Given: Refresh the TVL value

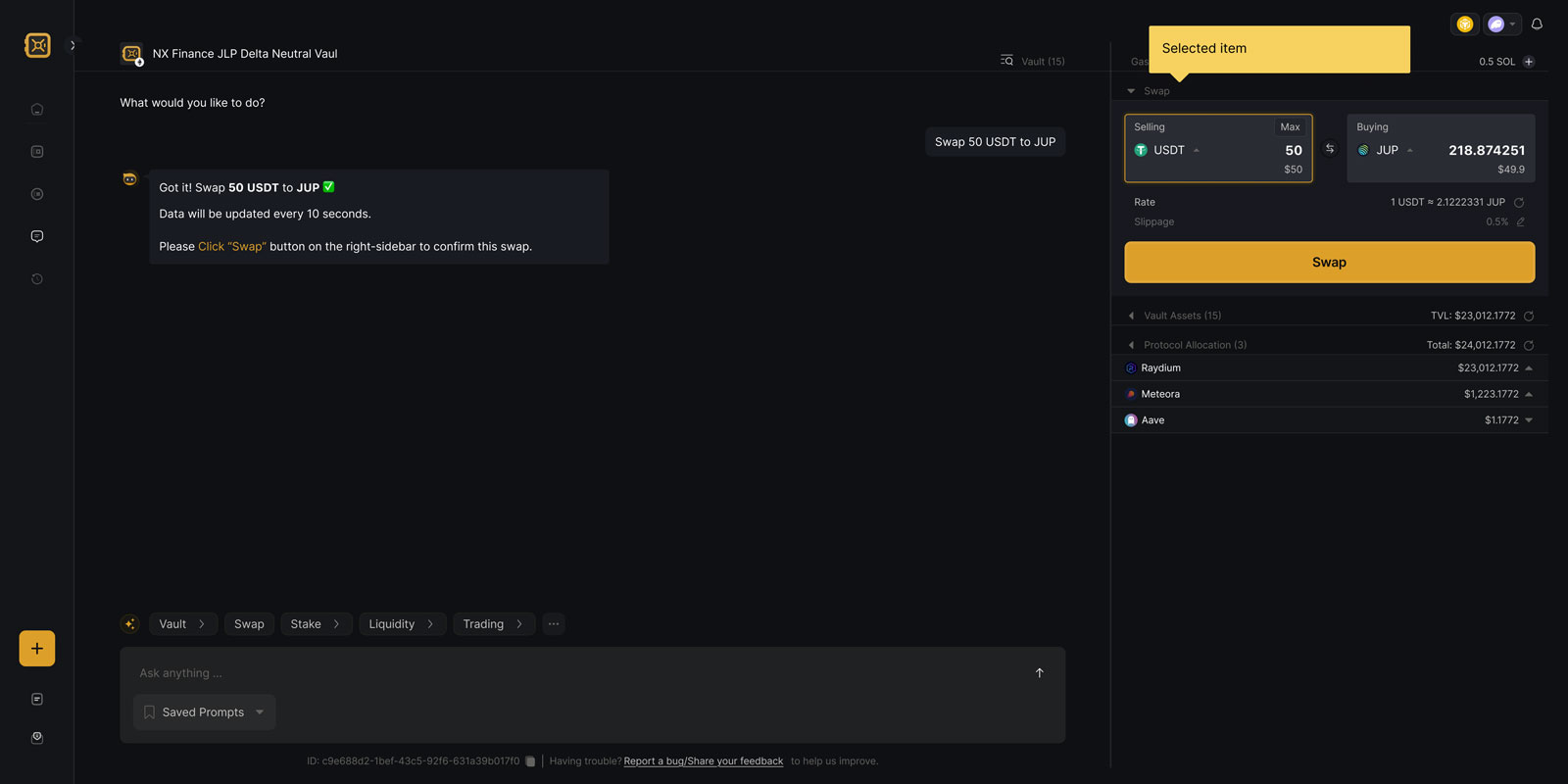Looking at the screenshot, I should tap(1529, 316).
